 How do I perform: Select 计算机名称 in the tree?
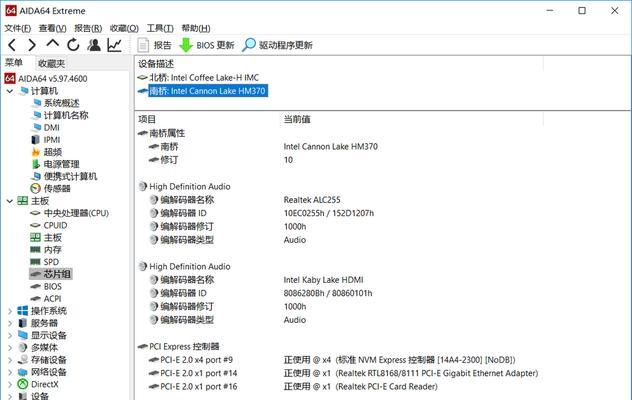(x=66, y=115)
